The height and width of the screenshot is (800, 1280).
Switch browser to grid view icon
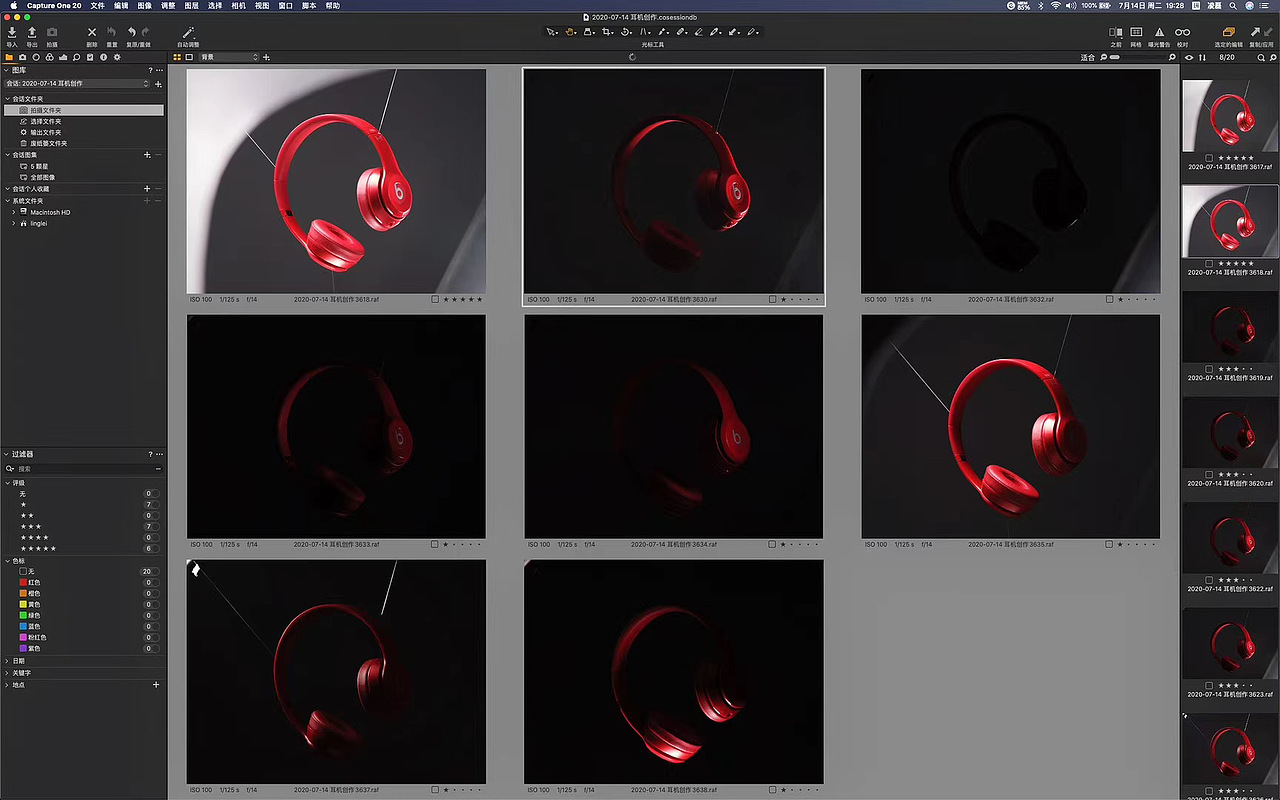(177, 57)
